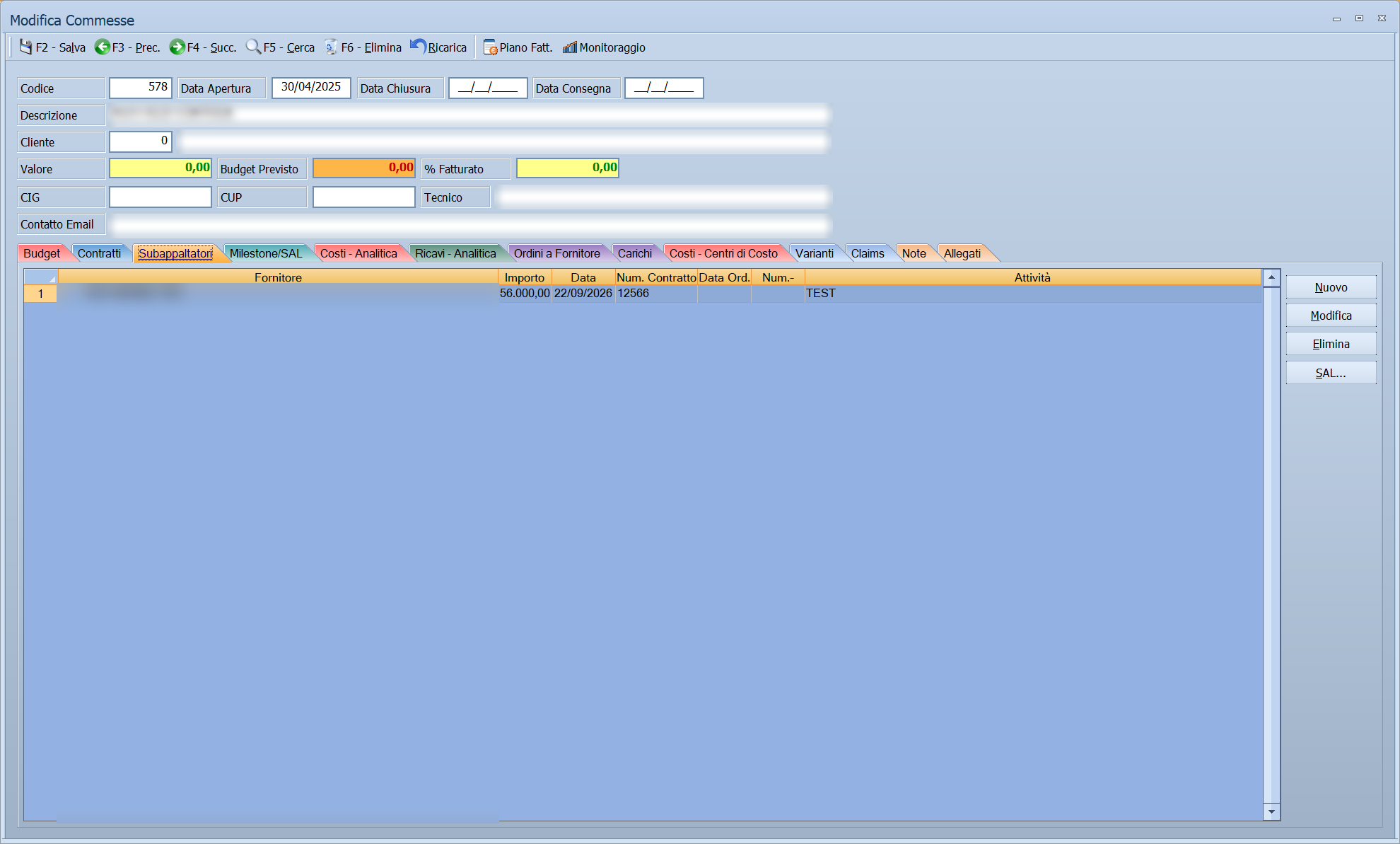Click the Nuovo button
The image size is (1400, 844).
pos(1331,287)
